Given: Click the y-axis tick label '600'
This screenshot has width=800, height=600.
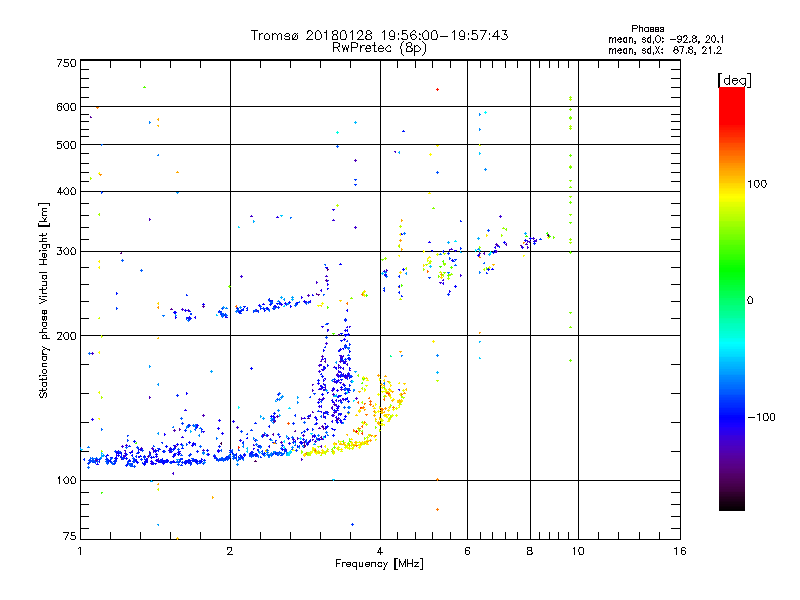Looking at the screenshot, I should [66, 107].
